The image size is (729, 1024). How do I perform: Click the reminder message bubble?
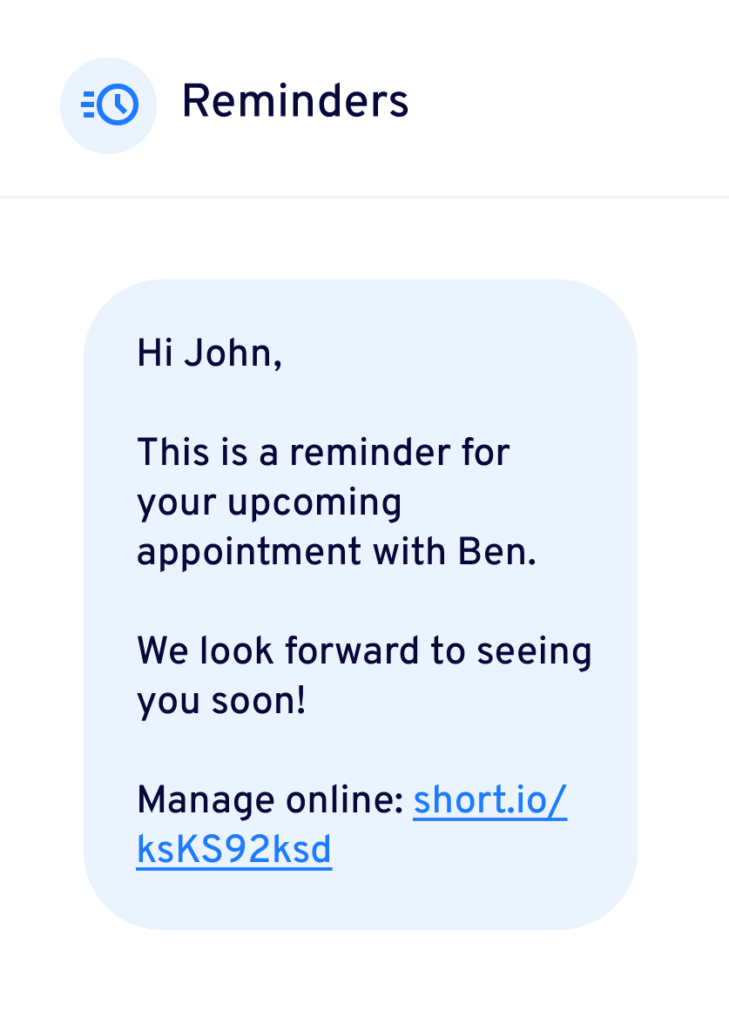[x=364, y=600]
